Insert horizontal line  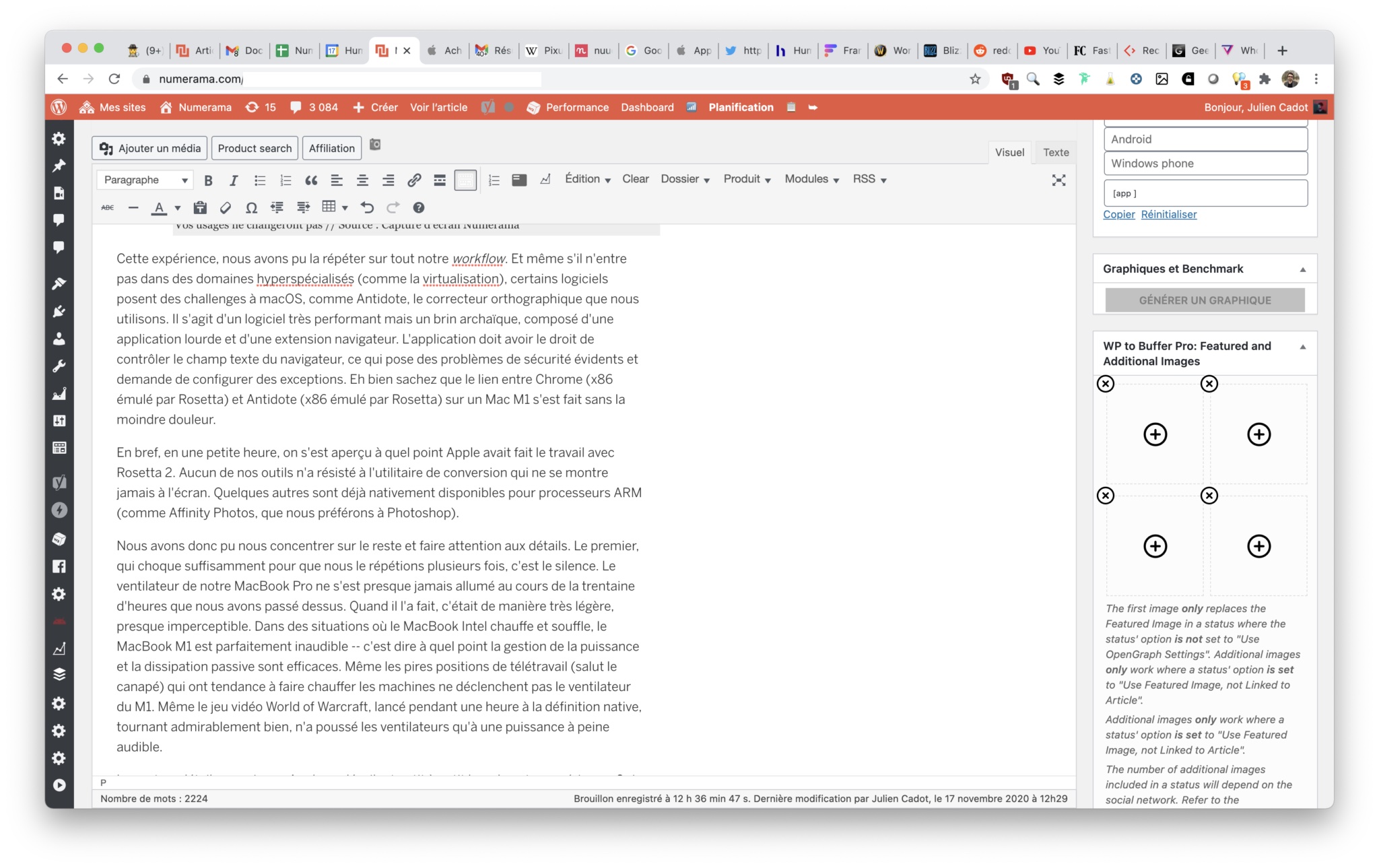(x=133, y=207)
